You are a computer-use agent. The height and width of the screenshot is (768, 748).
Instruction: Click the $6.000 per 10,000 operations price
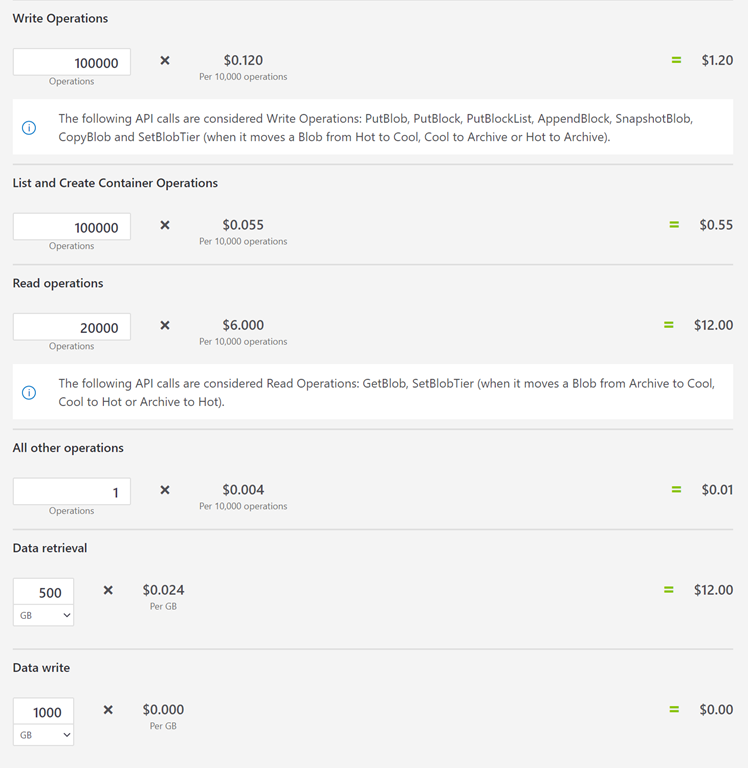[x=243, y=325]
